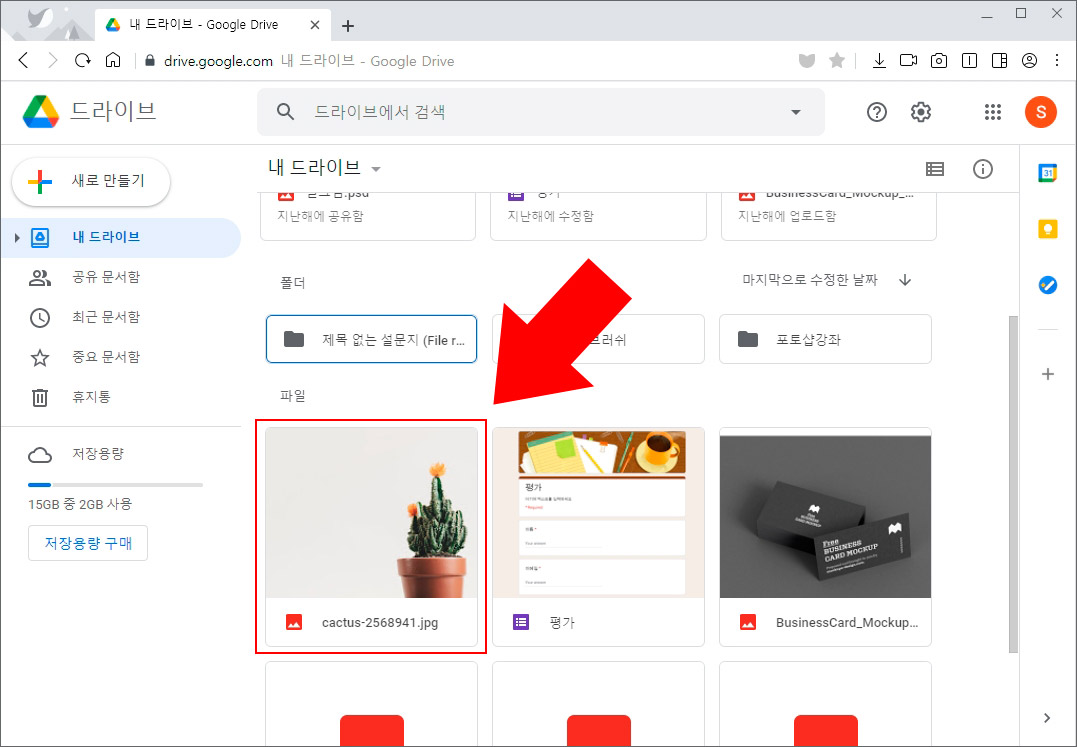
Task: Type in Drive search box
Action: [x=541, y=112]
